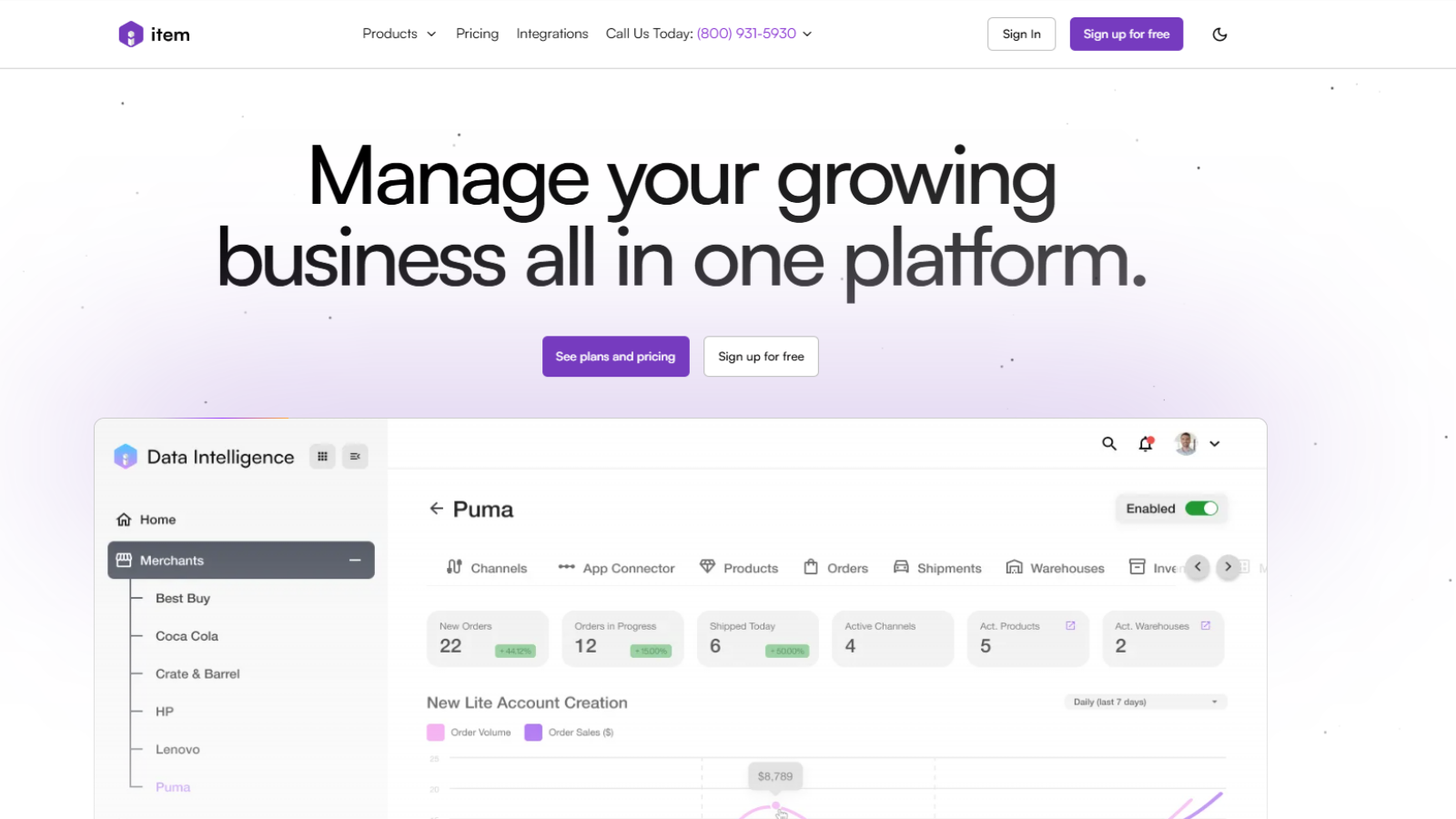1456x819 pixels.
Task: Open the app grid launcher icon
Action: pyautogui.click(x=321, y=456)
